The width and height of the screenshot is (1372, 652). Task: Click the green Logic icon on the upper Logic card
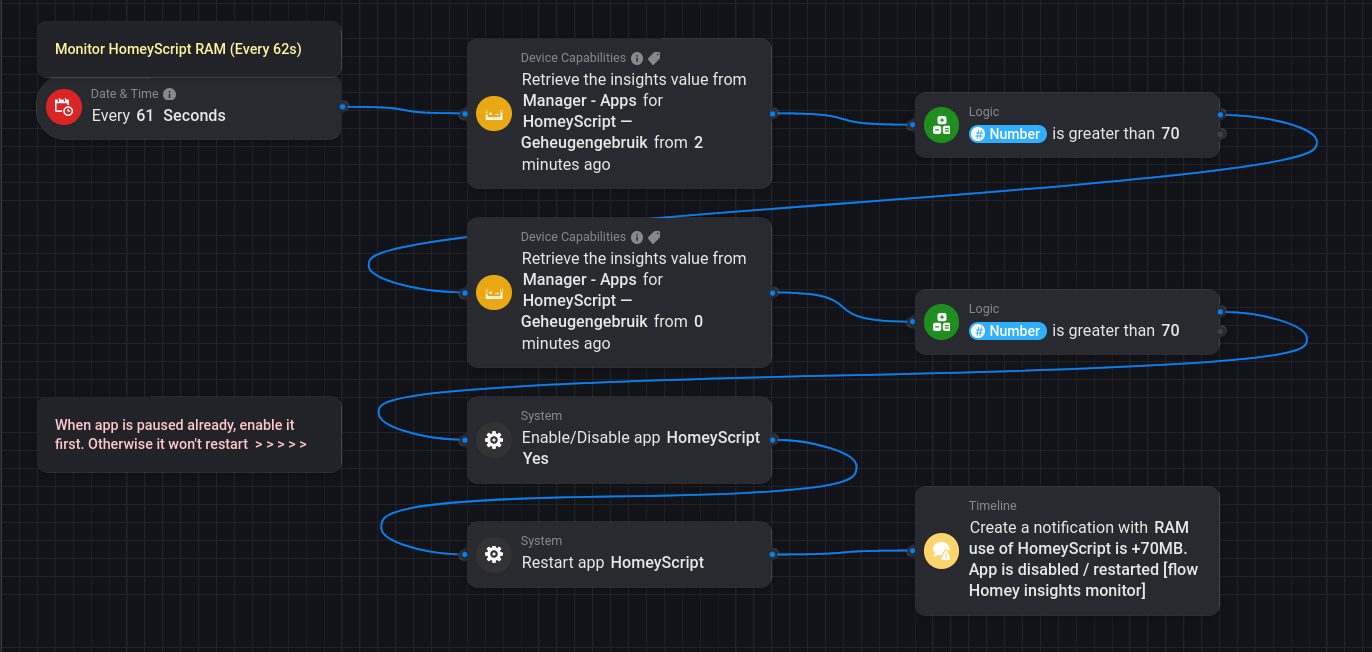coord(941,125)
